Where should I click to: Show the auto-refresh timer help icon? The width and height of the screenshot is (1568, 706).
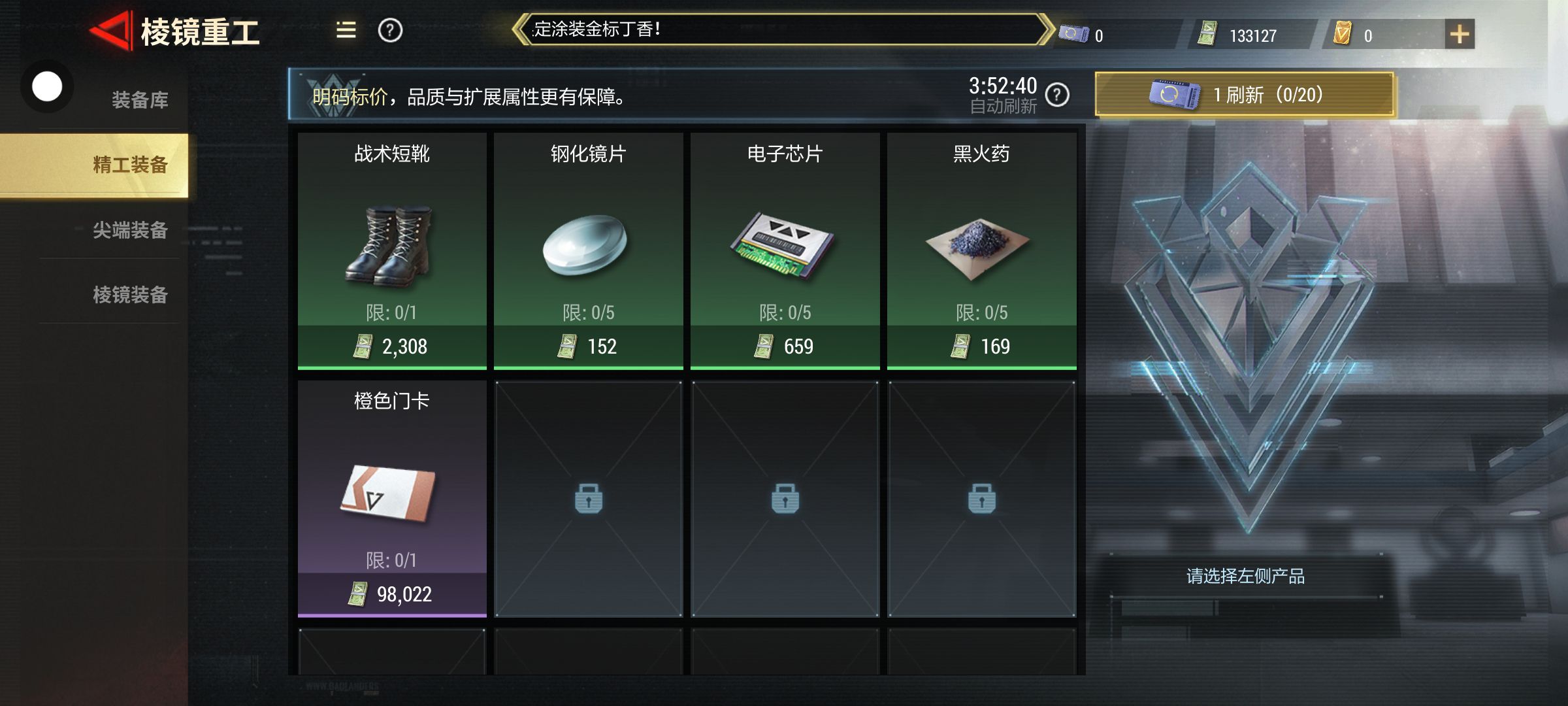[1057, 95]
